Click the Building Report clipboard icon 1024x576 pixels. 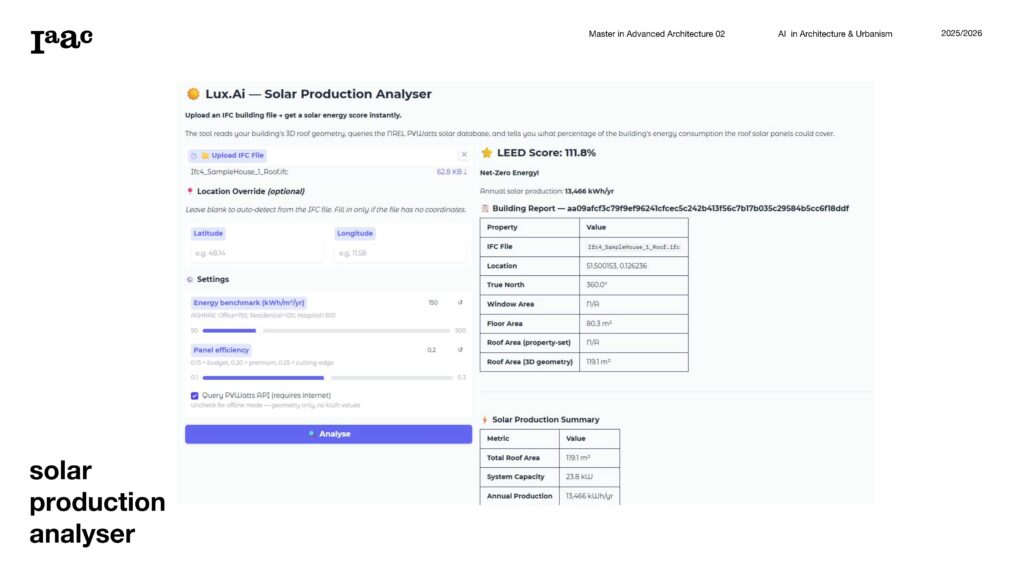[486, 208]
